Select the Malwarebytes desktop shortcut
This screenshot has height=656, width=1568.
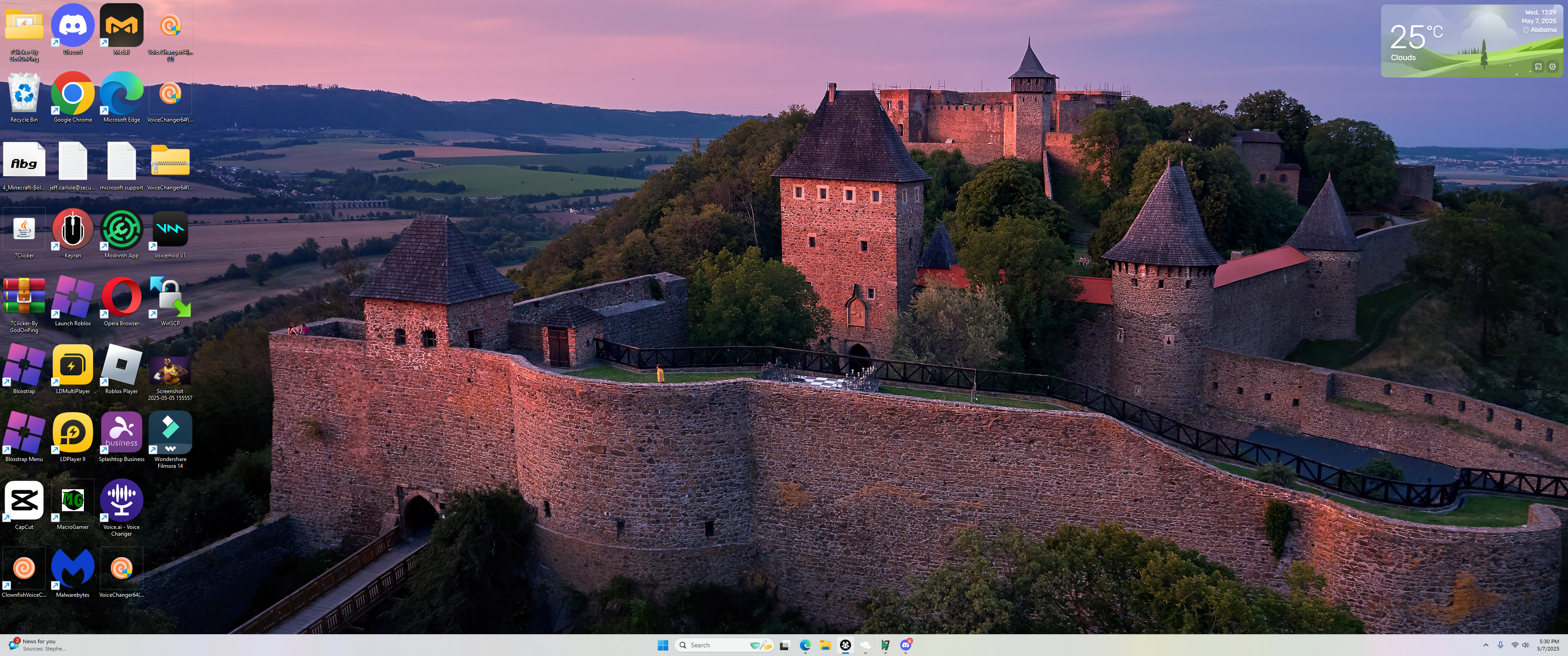click(x=72, y=569)
